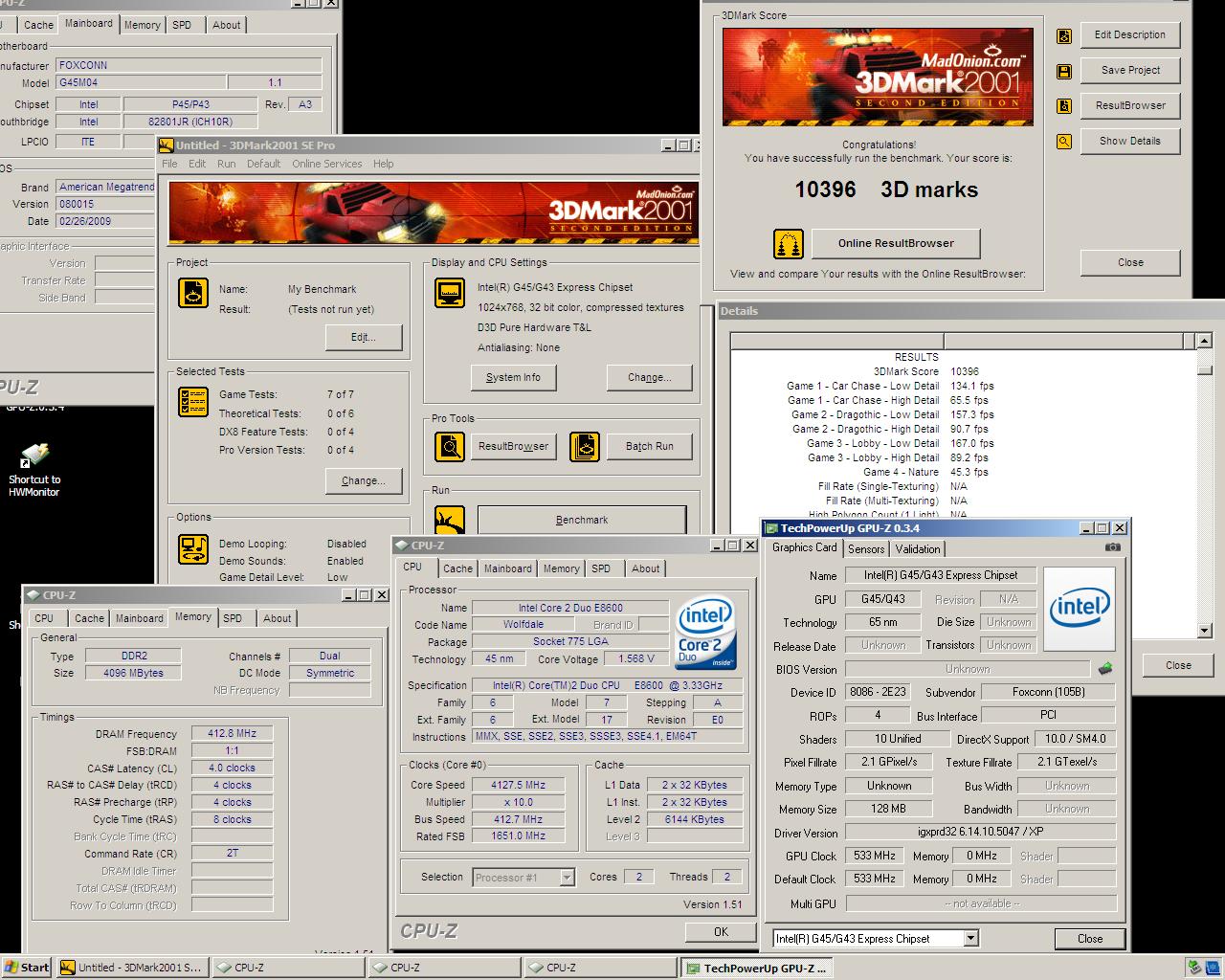Image resolution: width=1225 pixels, height=980 pixels.
Task: Switch to Sensors tab in GPU-Z
Action: click(x=866, y=549)
